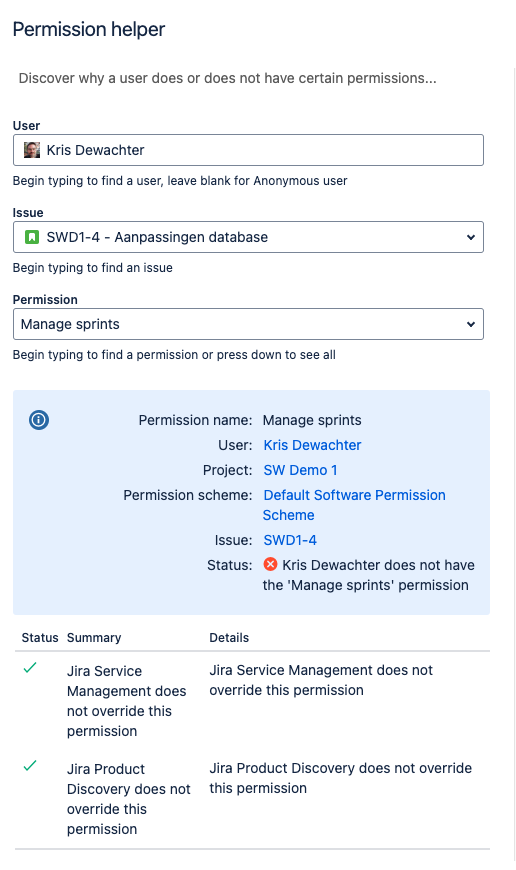Click the blue info icon in results panel
The image size is (516, 870).
[39, 420]
